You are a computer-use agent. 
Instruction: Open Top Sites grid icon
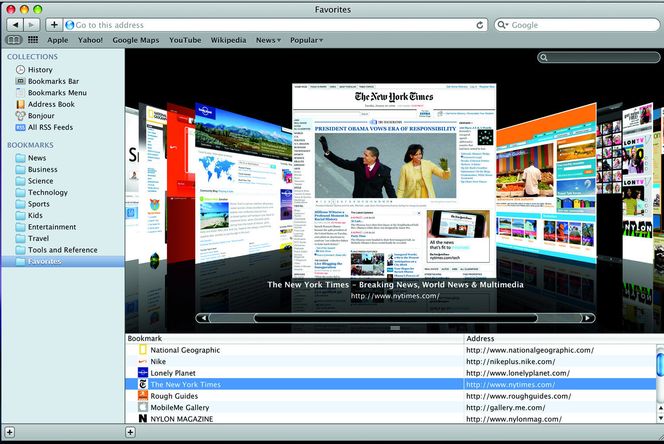33,40
